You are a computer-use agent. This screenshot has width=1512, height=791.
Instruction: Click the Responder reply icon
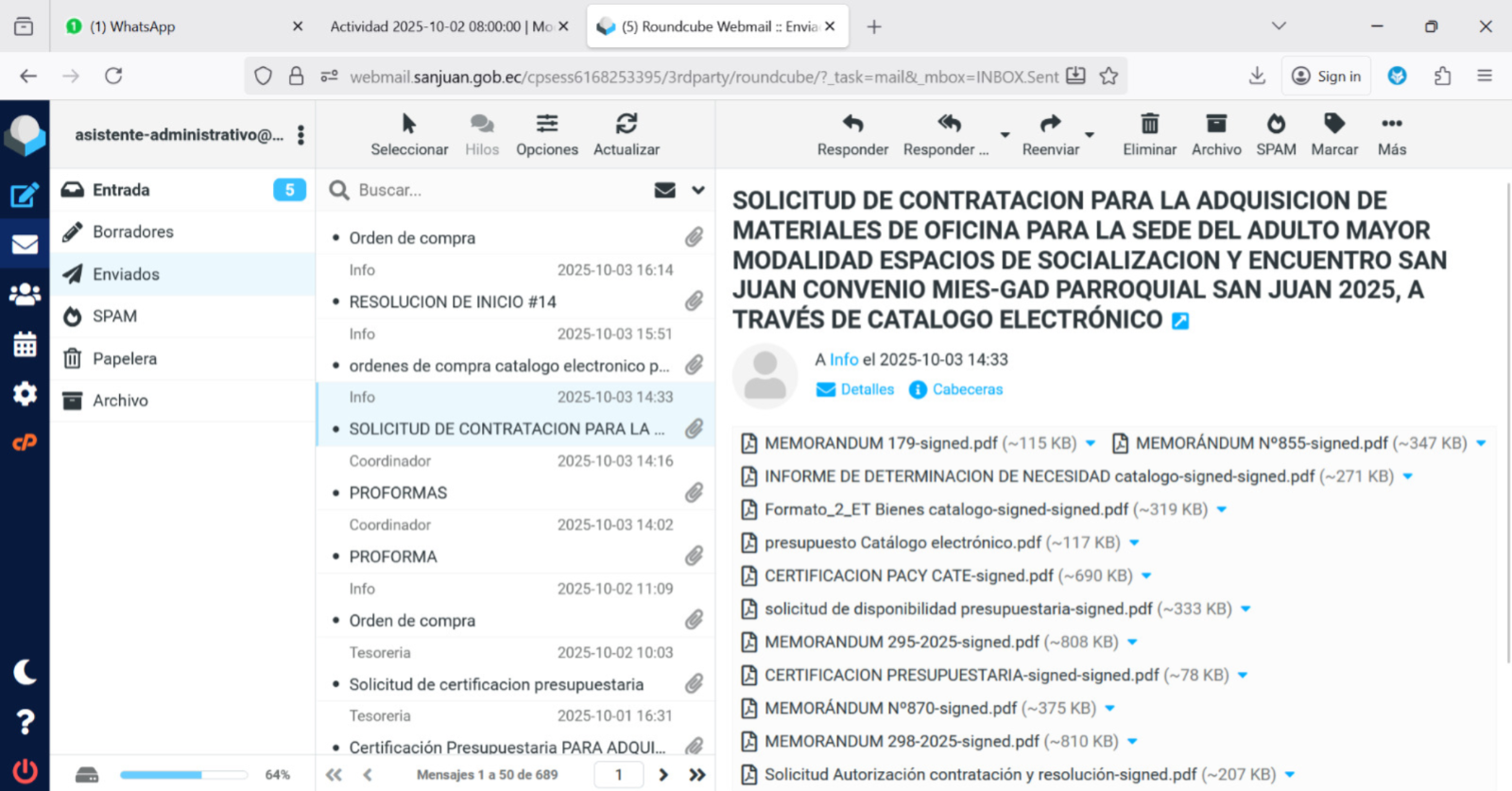(x=852, y=134)
